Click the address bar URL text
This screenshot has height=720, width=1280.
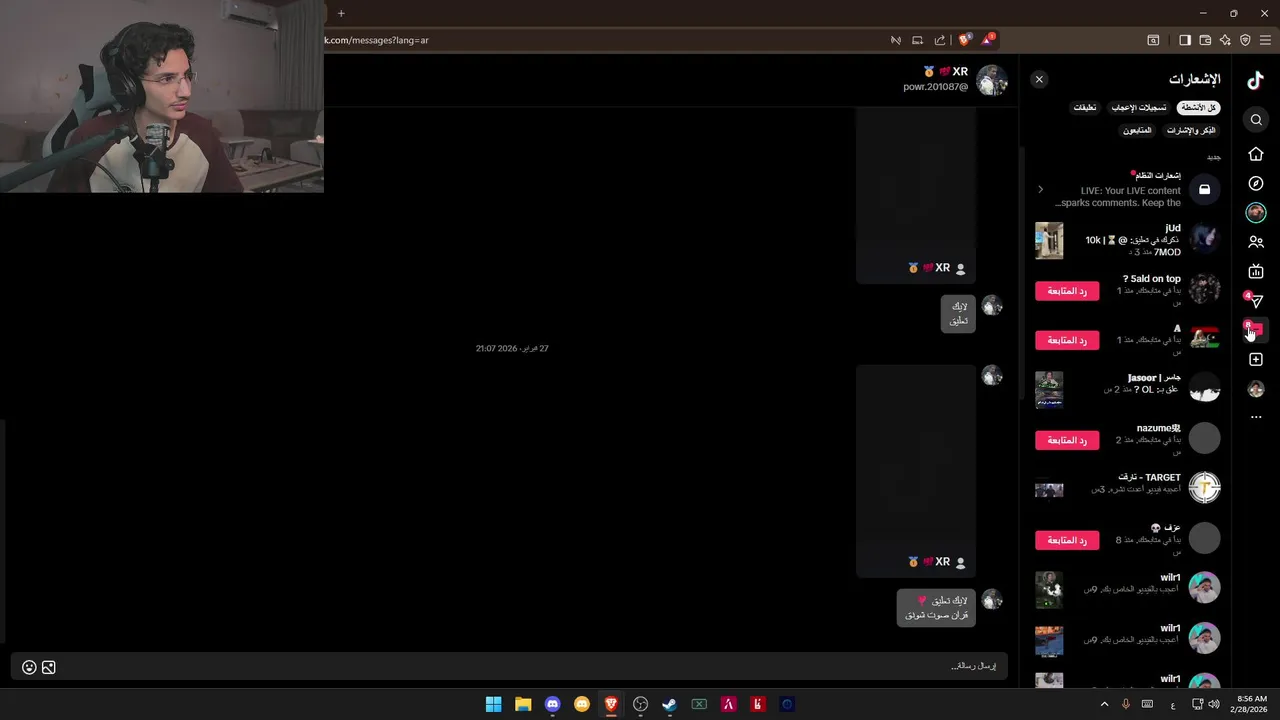tap(377, 40)
